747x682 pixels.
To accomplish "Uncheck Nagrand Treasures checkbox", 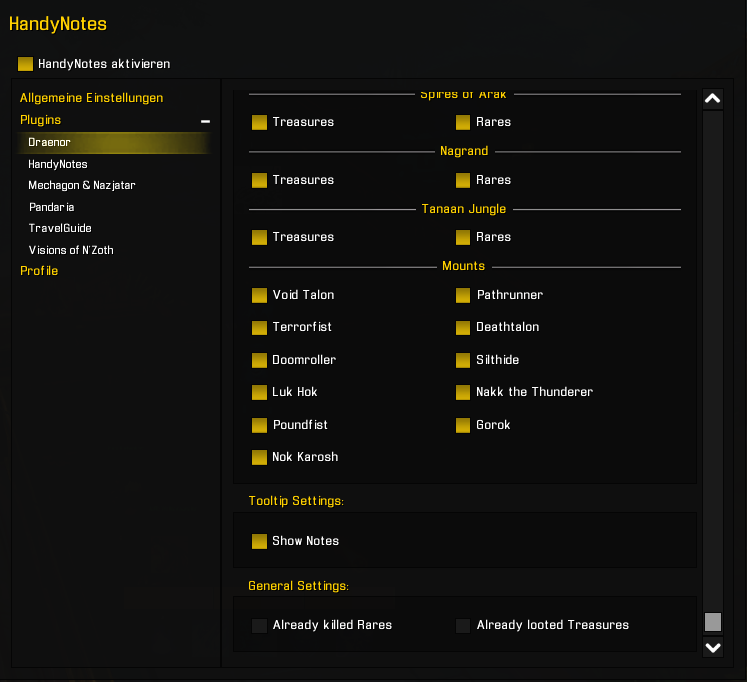I will [259, 180].
